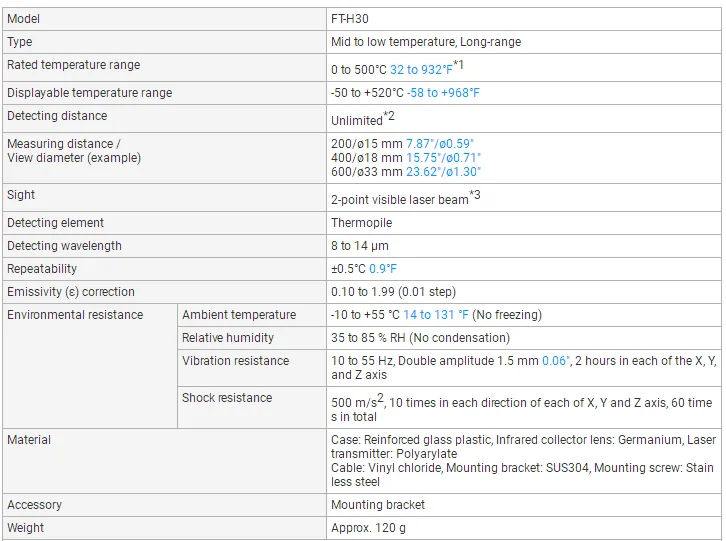Click the 'Approx. 120 g' weight value
Screen dimensions: 726x541
(369, 528)
